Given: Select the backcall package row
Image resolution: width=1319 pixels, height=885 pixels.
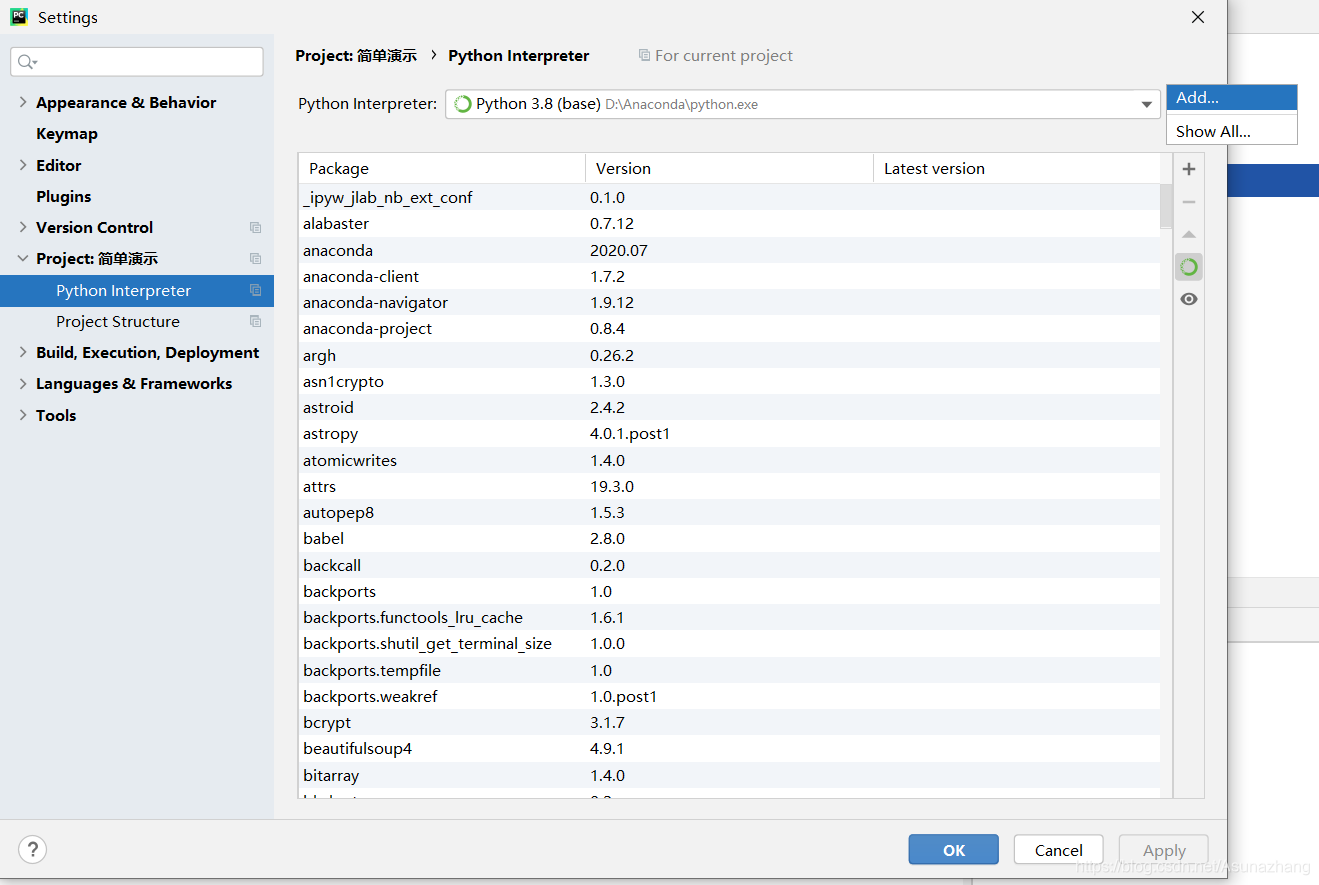Looking at the screenshot, I should pyautogui.click(x=729, y=565).
